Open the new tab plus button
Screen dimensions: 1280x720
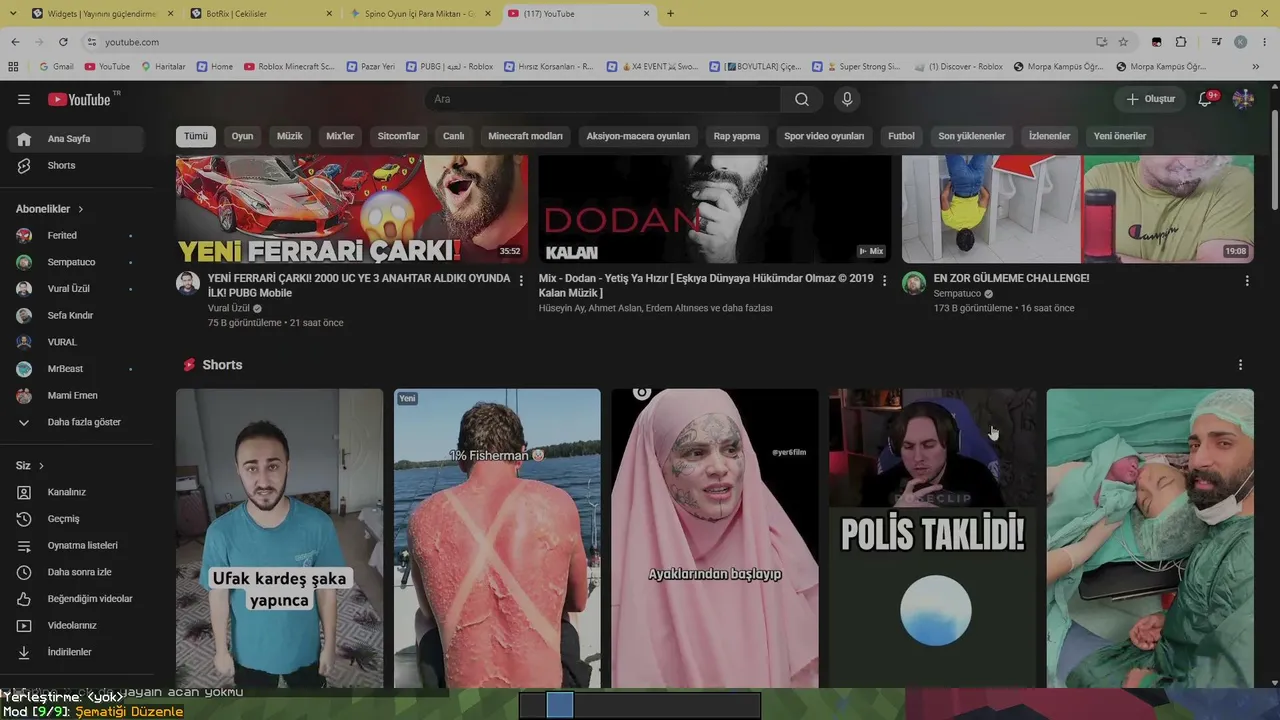tap(670, 14)
